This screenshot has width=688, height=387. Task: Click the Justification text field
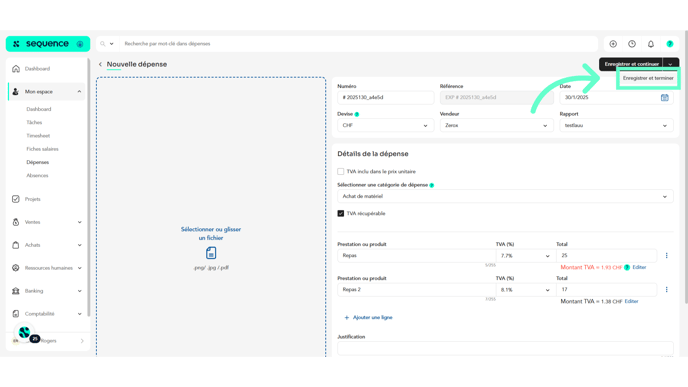[505, 348]
